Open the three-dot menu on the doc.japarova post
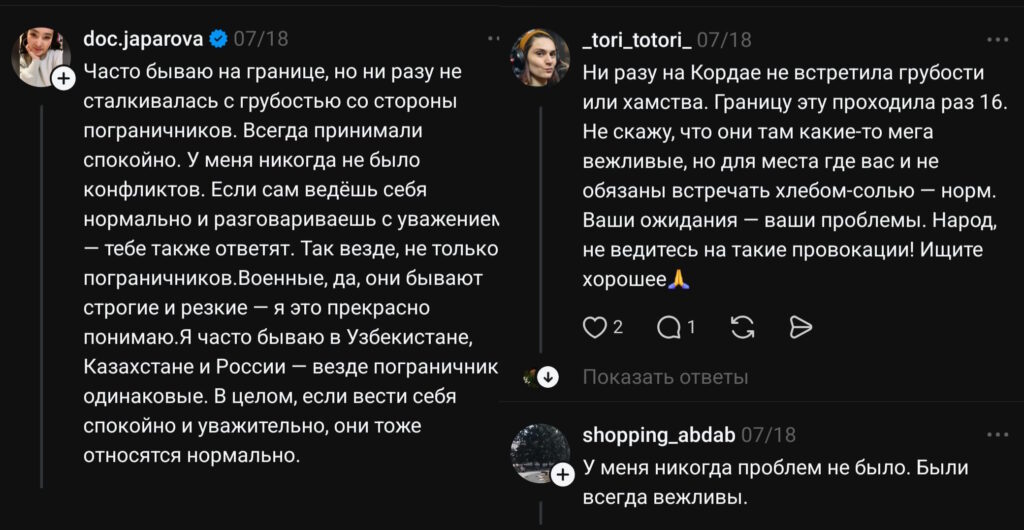The width and height of the screenshot is (1024, 530). click(494, 39)
